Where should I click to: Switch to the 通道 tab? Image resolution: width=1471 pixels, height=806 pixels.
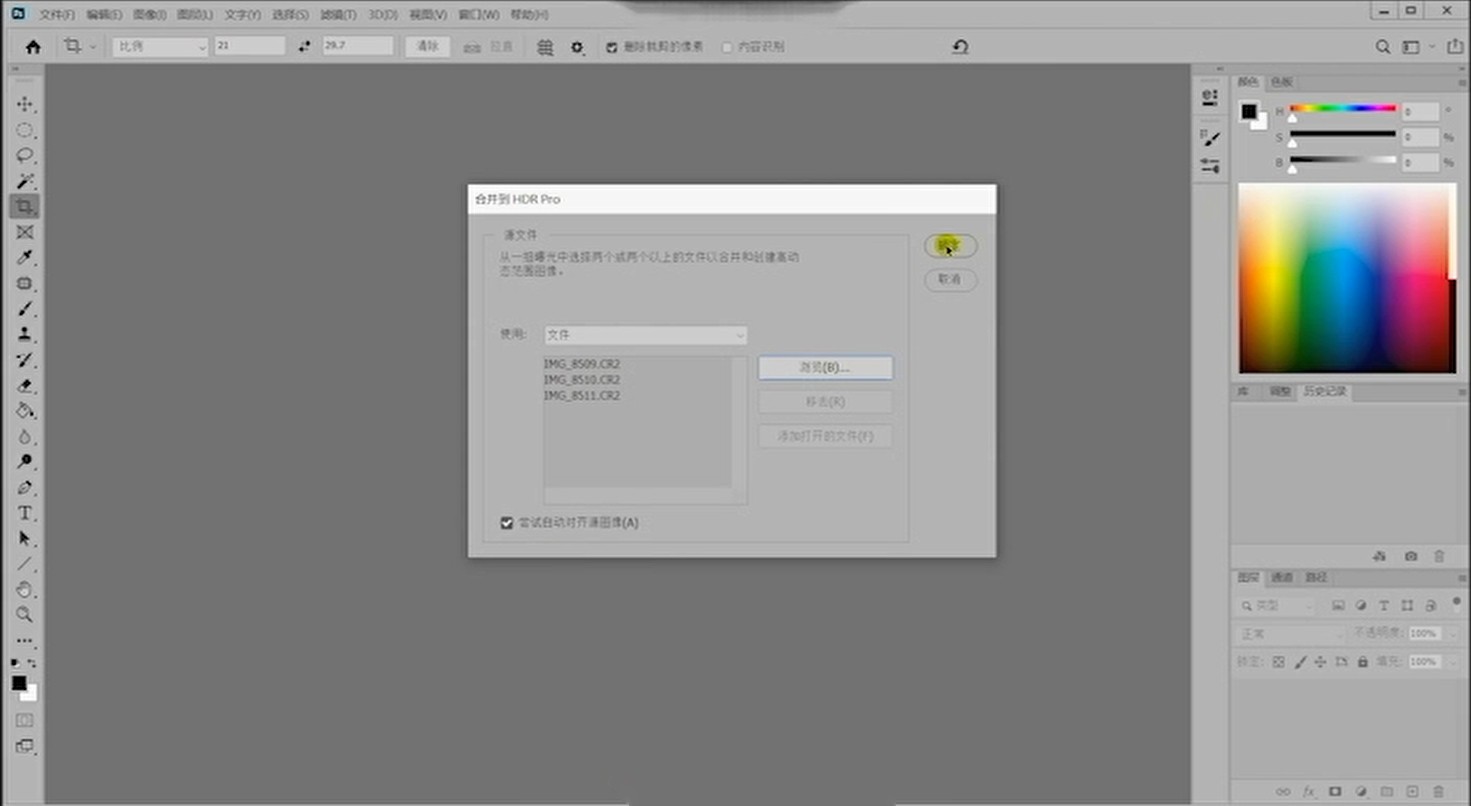pos(1282,578)
